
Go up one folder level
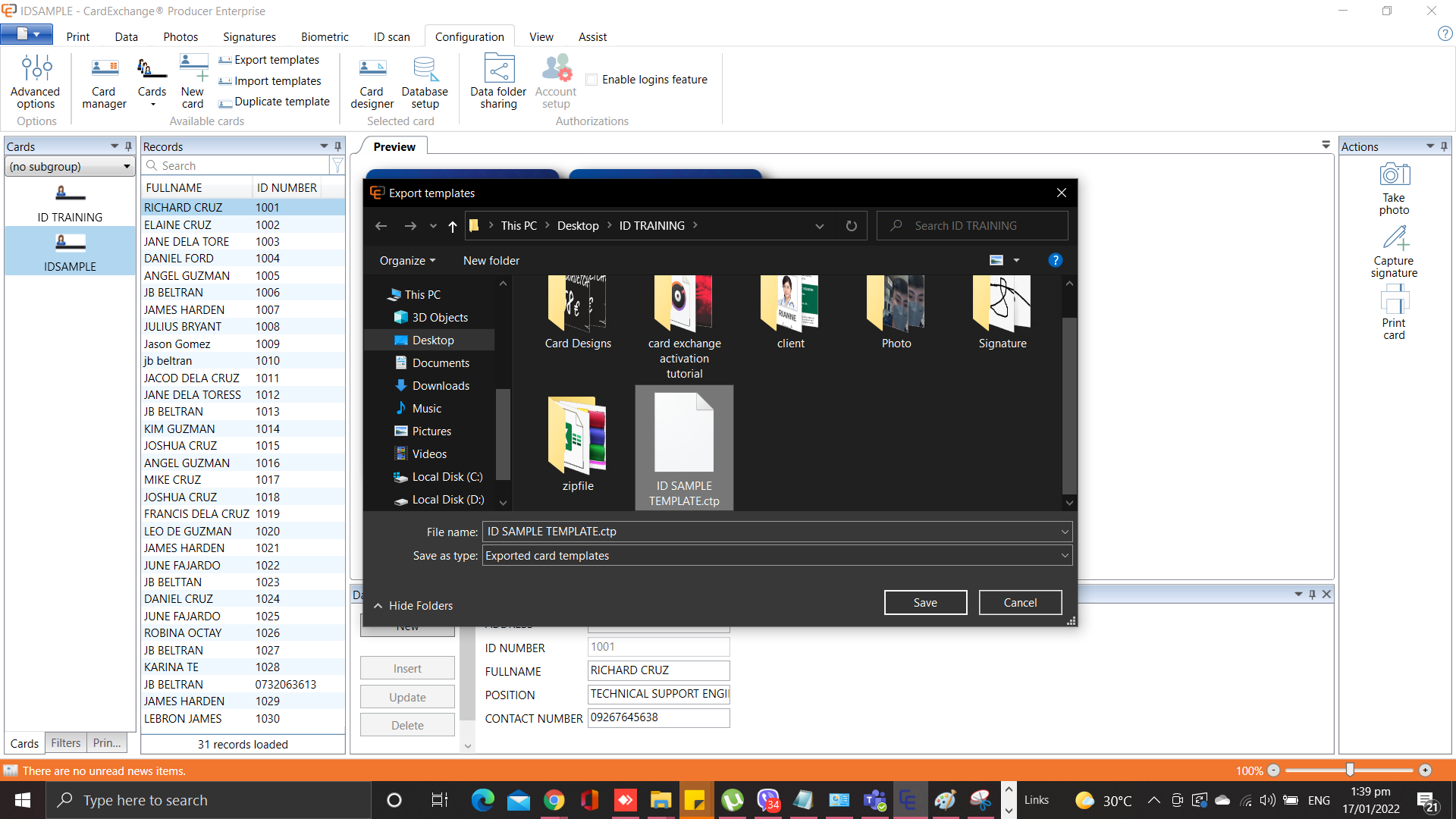click(453, 226)
